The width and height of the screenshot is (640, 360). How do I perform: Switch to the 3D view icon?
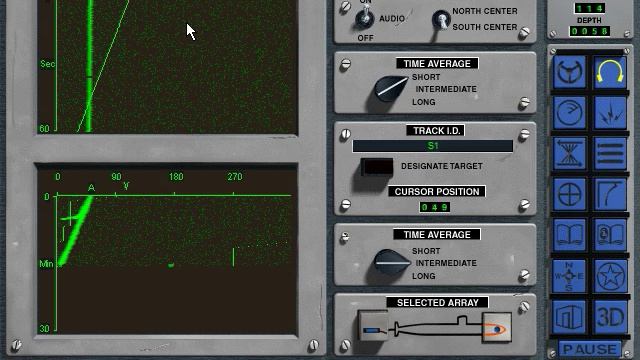pos(610,317)
